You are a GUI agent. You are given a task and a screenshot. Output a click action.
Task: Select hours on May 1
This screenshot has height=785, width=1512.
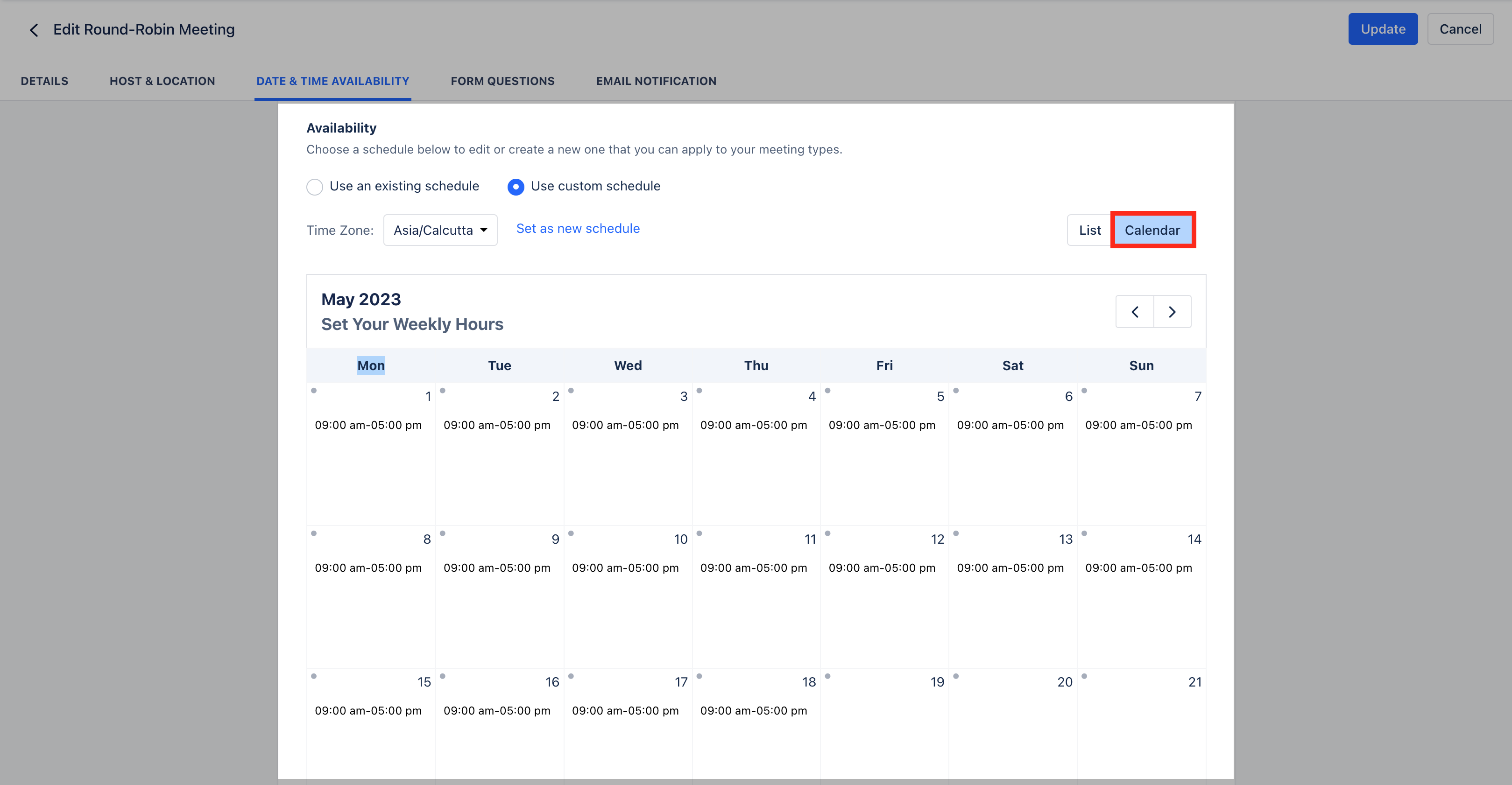coord(368,425)
